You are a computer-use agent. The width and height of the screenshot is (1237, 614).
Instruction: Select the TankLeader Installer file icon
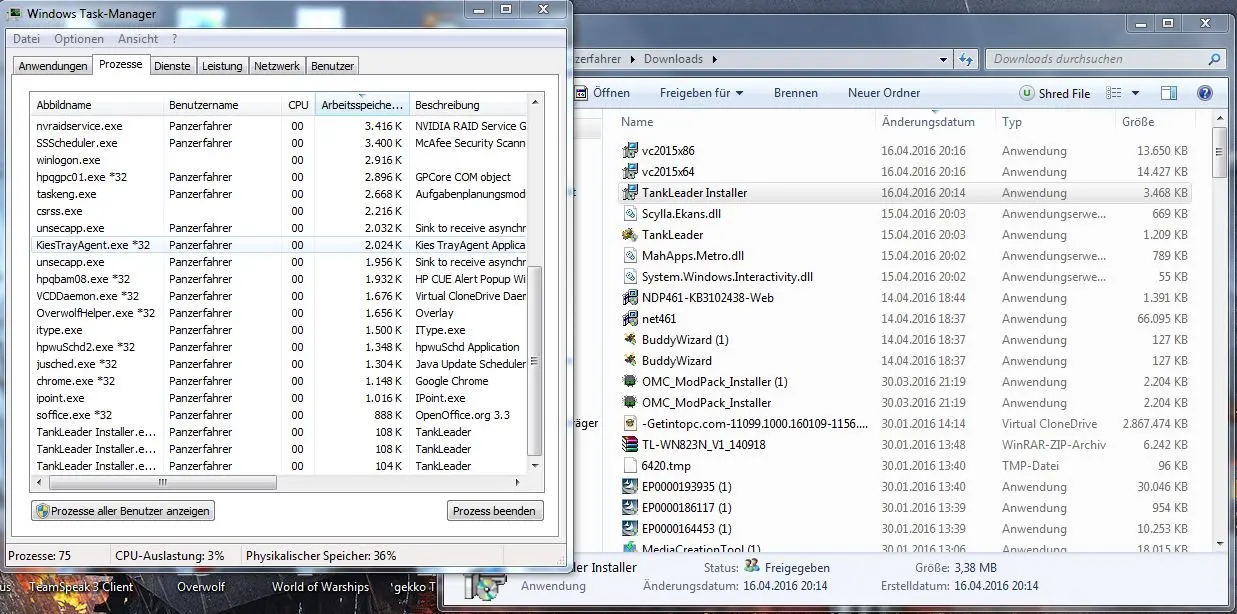(x=630, y=193)
